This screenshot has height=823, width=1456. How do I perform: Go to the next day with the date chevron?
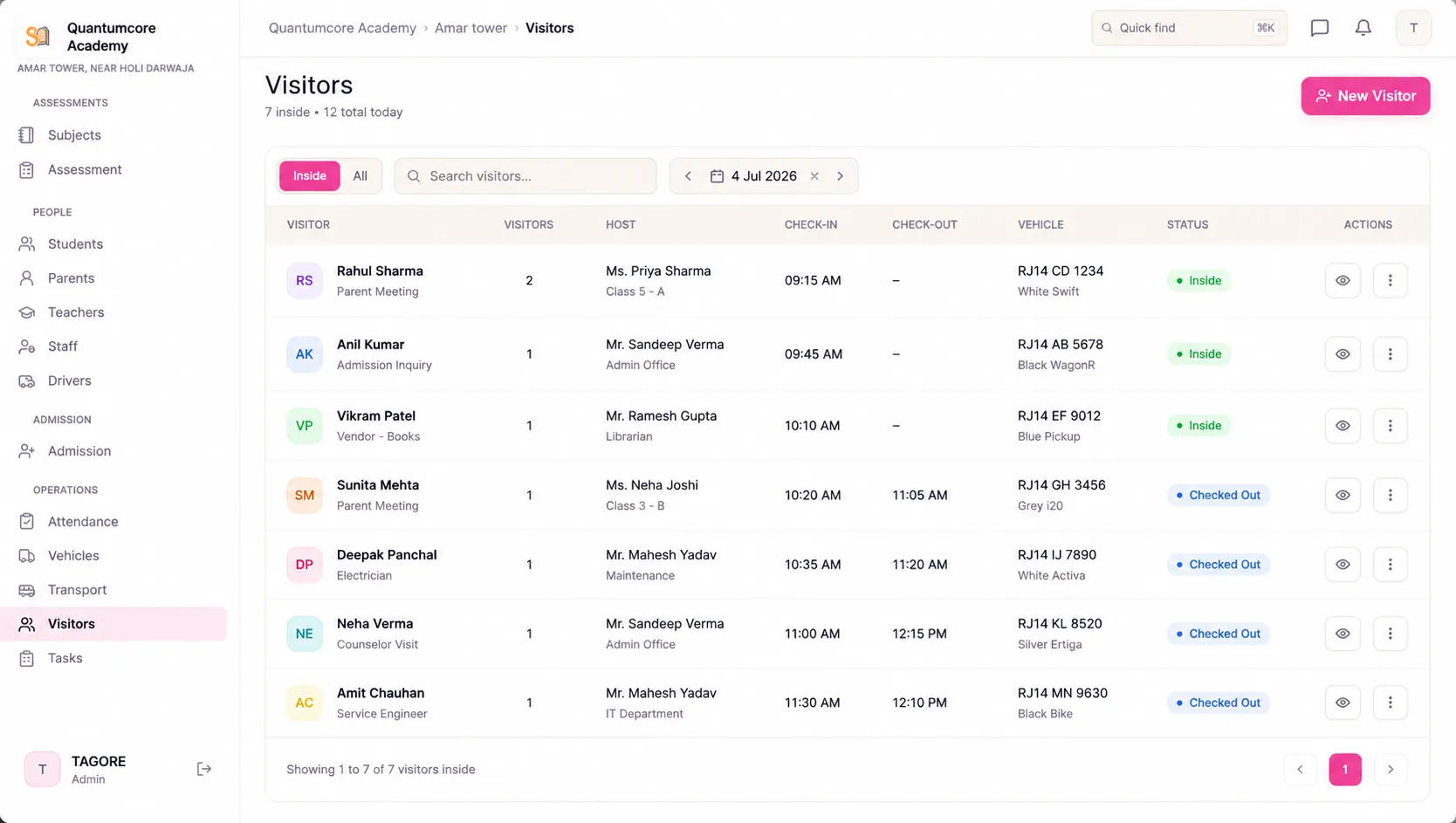coord(841,176)
